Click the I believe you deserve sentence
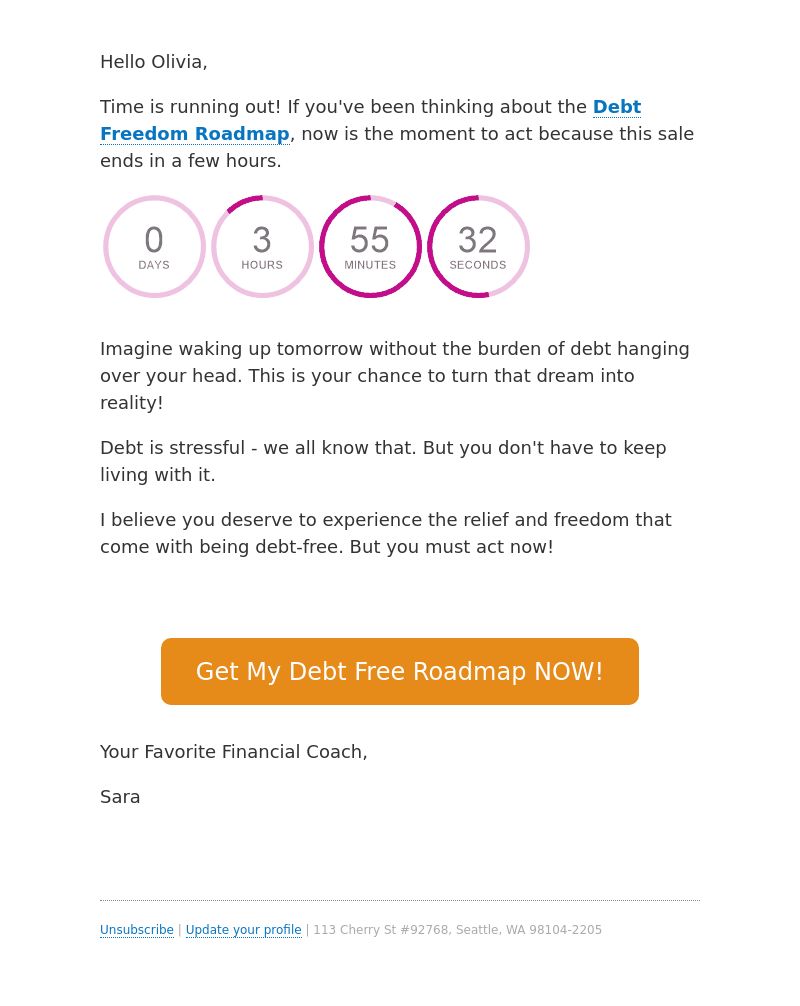Image resolution: width=800 pixels, height=1006 pixels. pos(386,520)
